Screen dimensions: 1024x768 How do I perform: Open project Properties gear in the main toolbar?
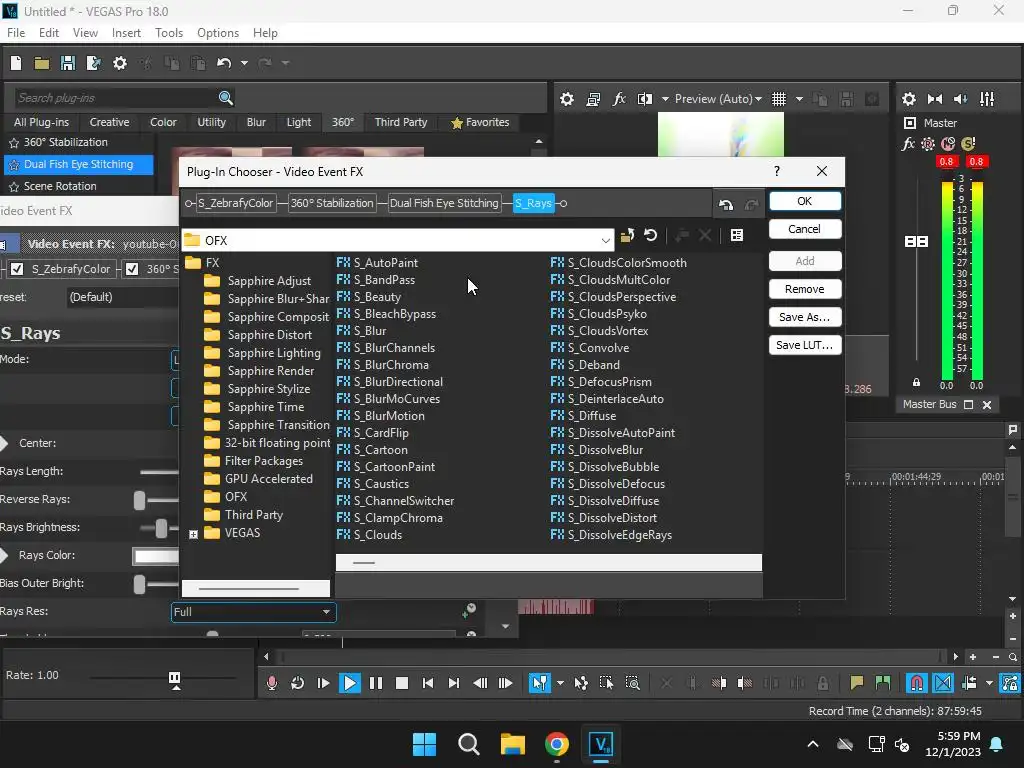[x=120, y=63]
